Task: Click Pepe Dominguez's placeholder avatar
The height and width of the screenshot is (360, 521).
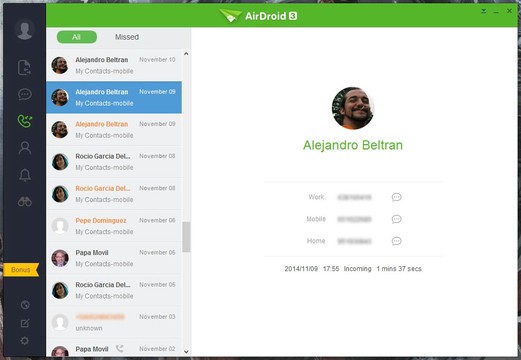Action: click(x=60, y=226)
